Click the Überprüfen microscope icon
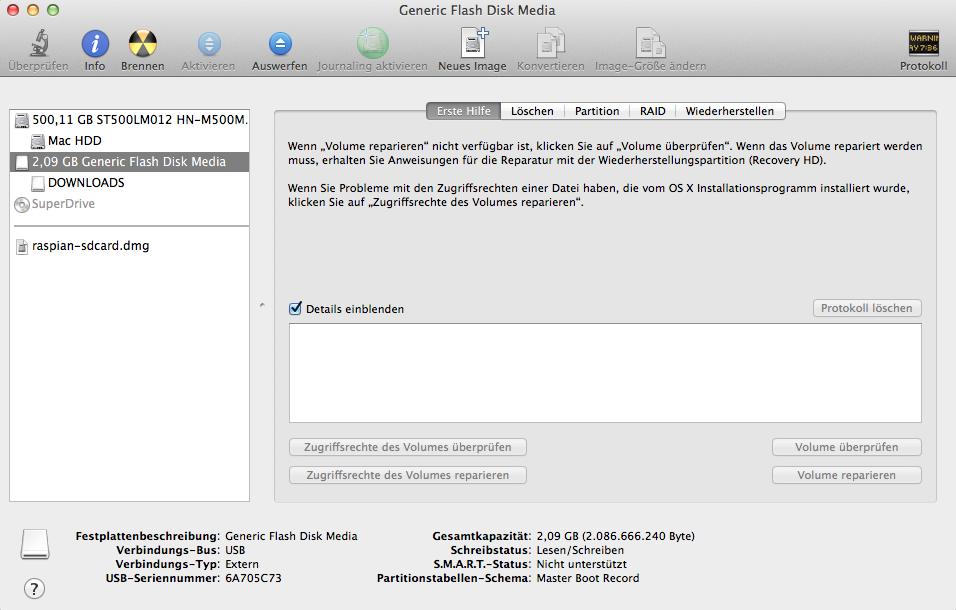The image size is (956, 610). coord(39,43)
